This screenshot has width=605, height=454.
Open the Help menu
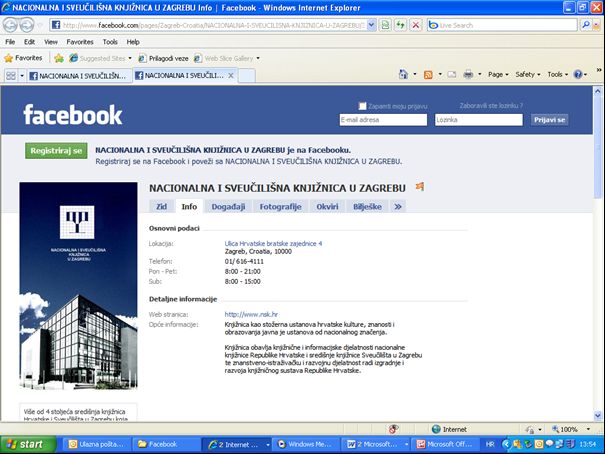(133, 42)
